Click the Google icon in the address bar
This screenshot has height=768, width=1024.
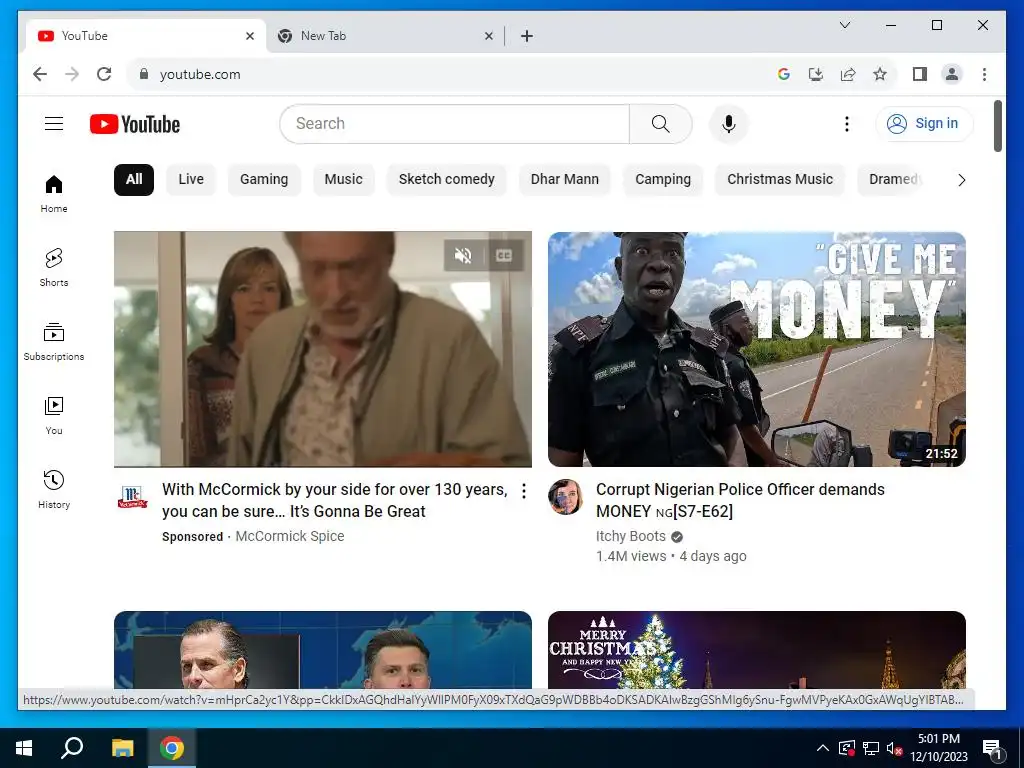[784, 74]
